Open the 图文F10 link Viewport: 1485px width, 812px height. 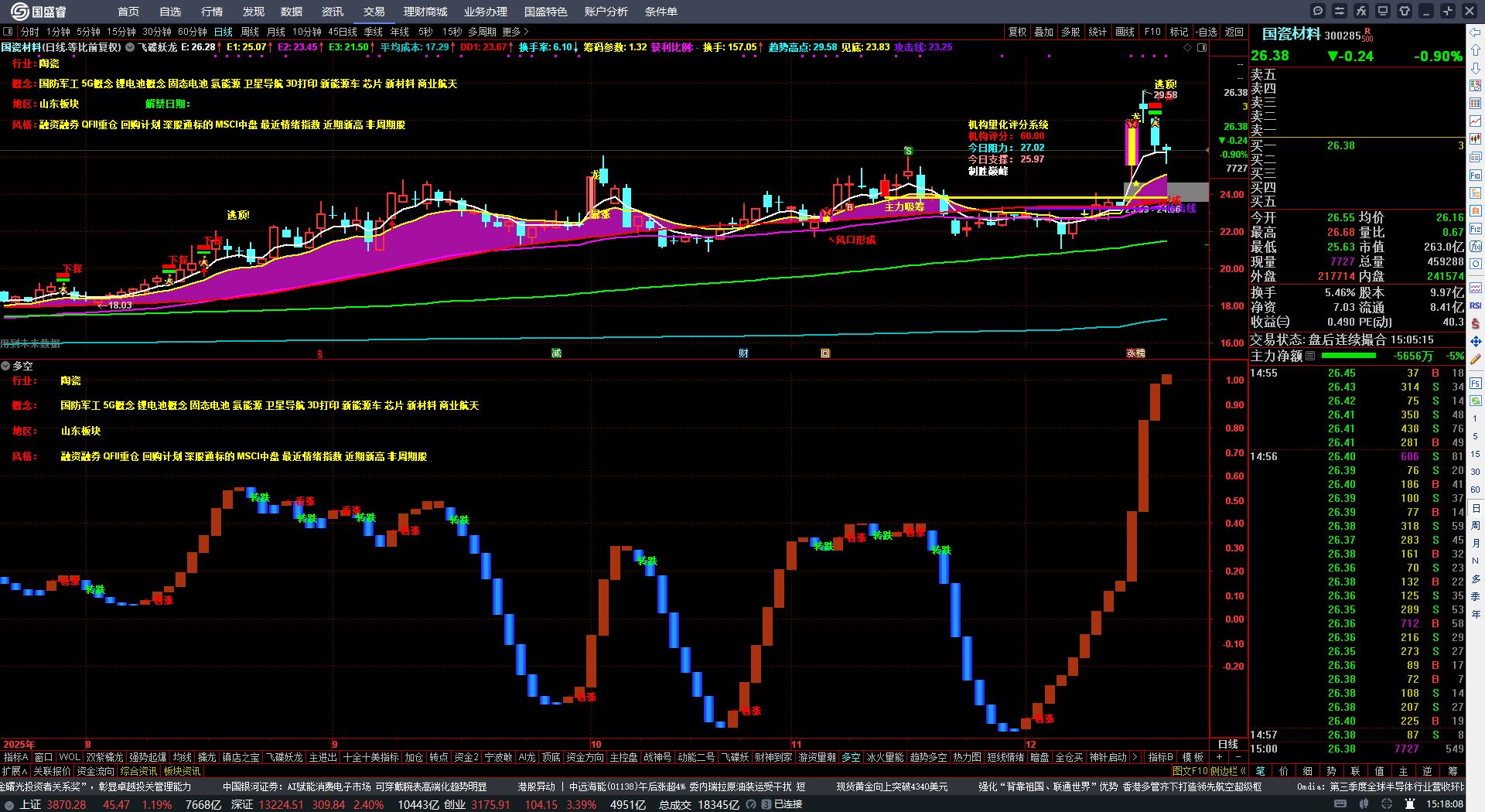[1190, 771]
